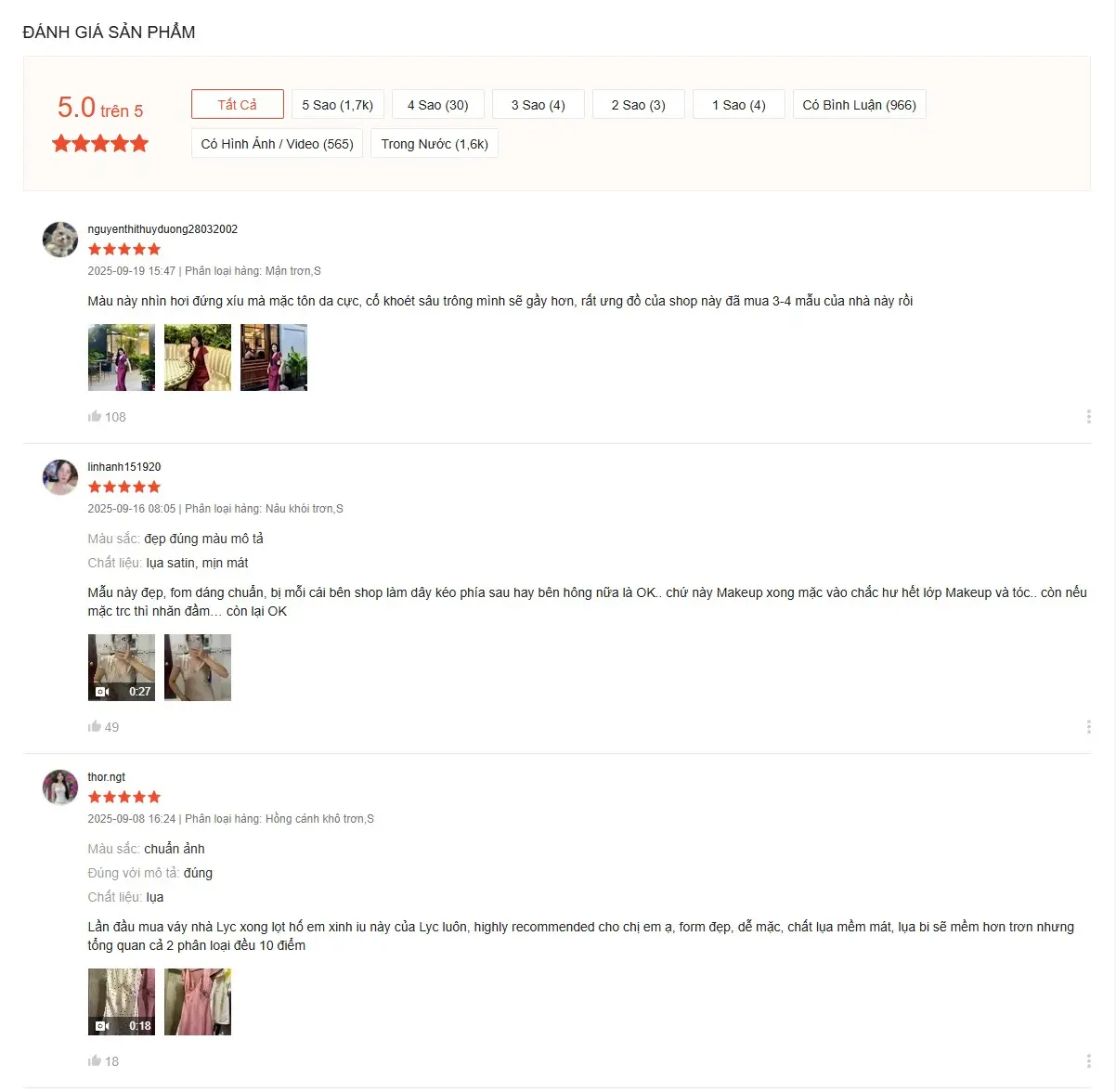The height and width of the screenshot is (1092, 1116).
Task: Select the Tất Cả filter
Action: (x=238, y=104)
